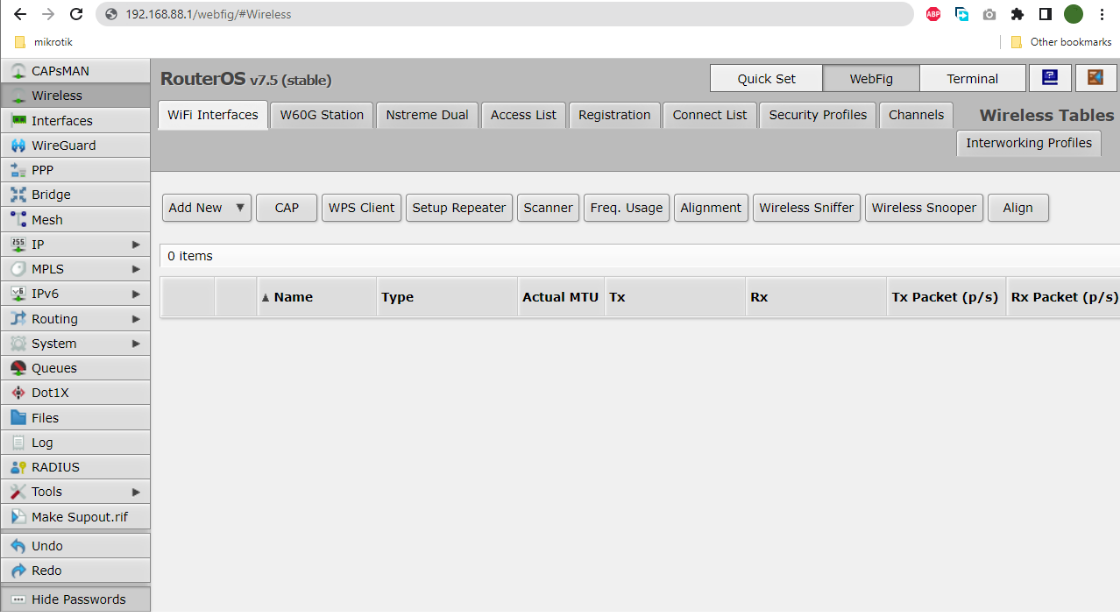
Task: Open the Access List tab
Action: [523, 115]
